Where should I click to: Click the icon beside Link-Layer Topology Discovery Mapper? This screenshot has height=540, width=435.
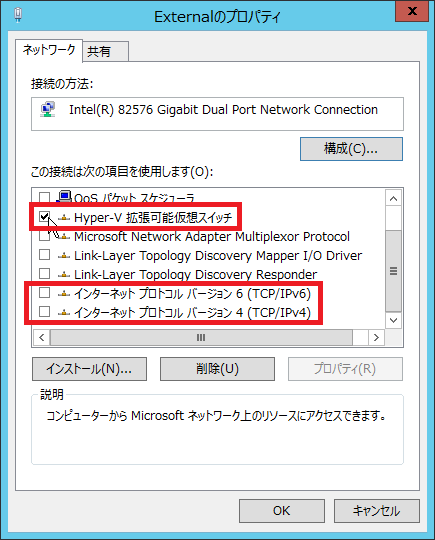[64, 256]
